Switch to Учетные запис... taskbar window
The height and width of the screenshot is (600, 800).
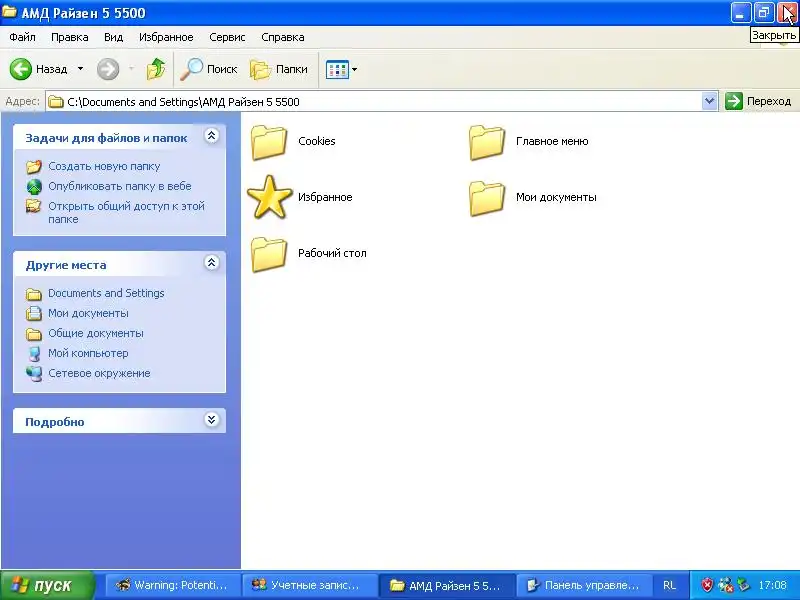pyautogui.click(x=309, y=585)
